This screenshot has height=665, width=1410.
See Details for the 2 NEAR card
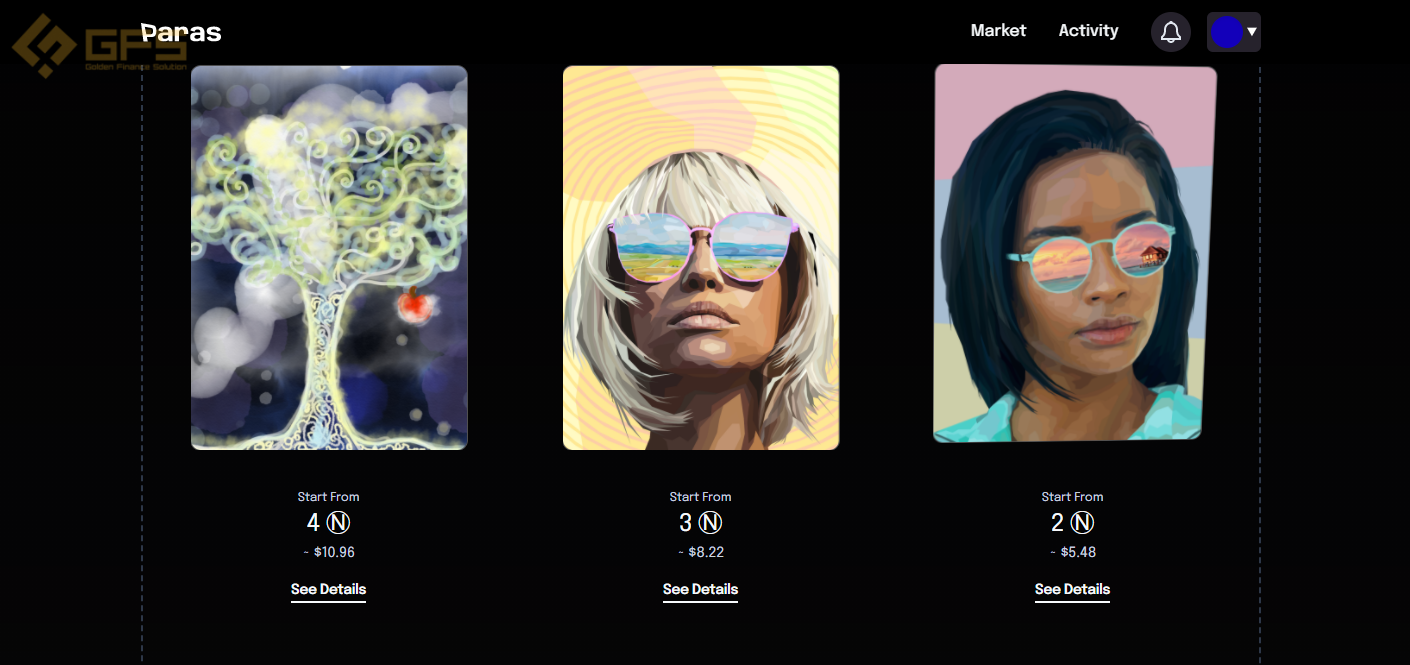[1072, 589]
